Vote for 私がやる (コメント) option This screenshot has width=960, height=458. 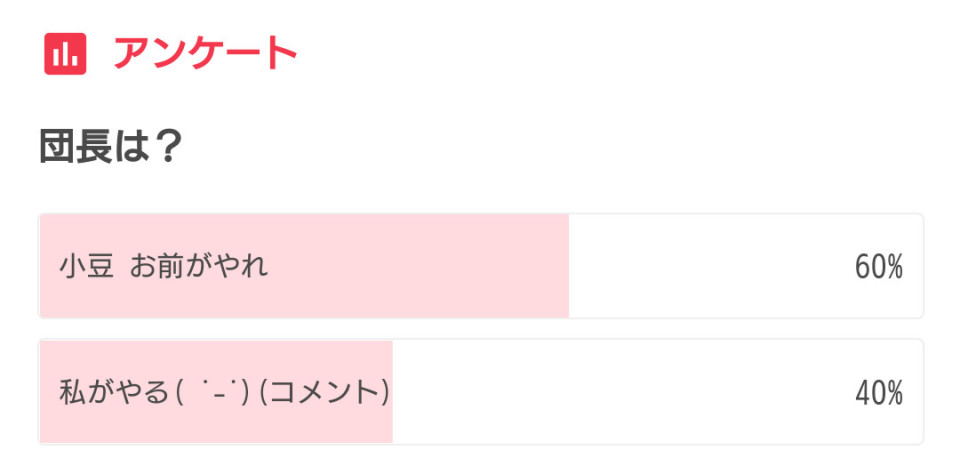481,392
